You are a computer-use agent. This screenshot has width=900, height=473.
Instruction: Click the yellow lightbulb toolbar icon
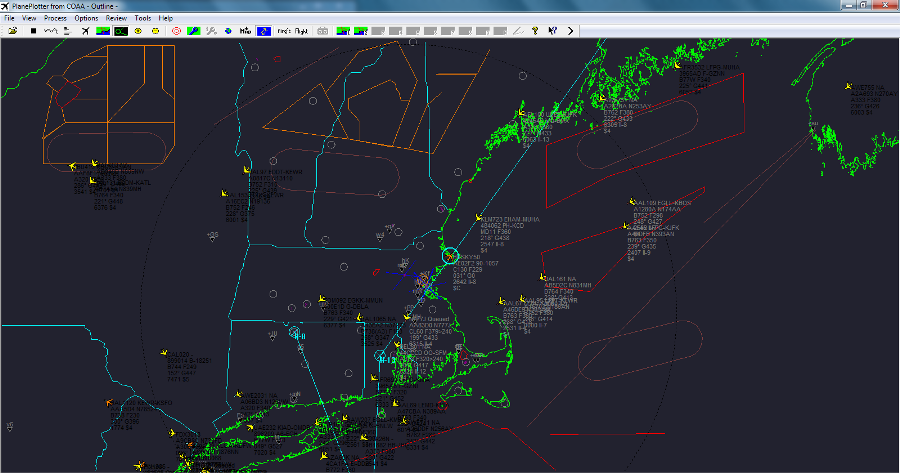pos(534,31)
